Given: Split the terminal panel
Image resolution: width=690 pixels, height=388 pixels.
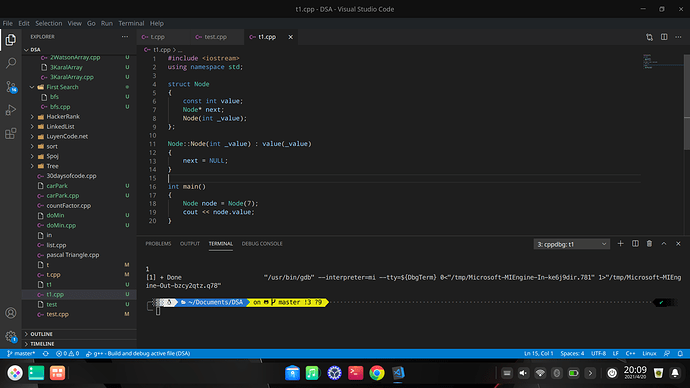Looking at the screenshot, I should tap(635, 244).
